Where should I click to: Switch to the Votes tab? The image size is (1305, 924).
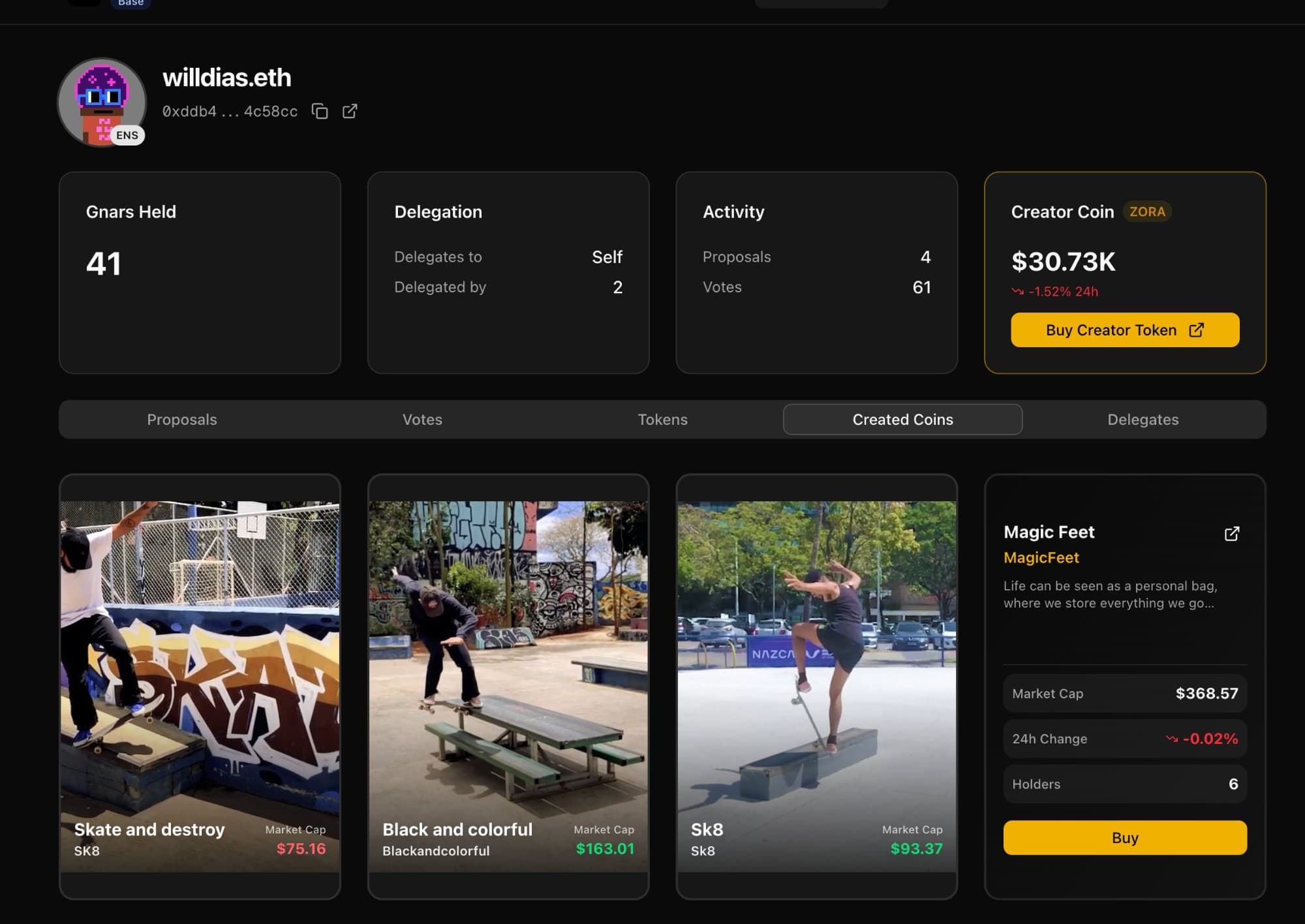click(x=422, y=420)
